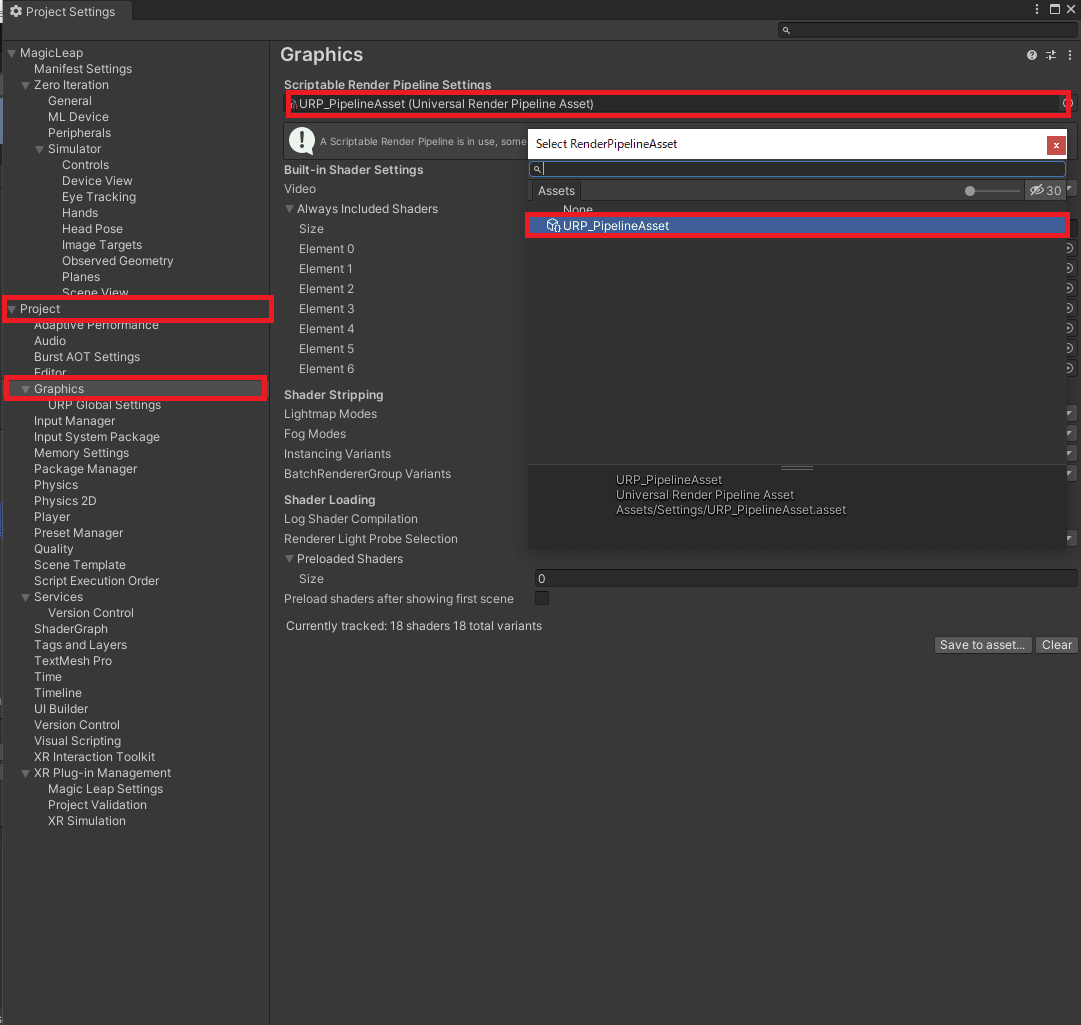Open the Project Settings window options menu
Viewport: 1081px width, 1025px height.
coord(1036,9)
